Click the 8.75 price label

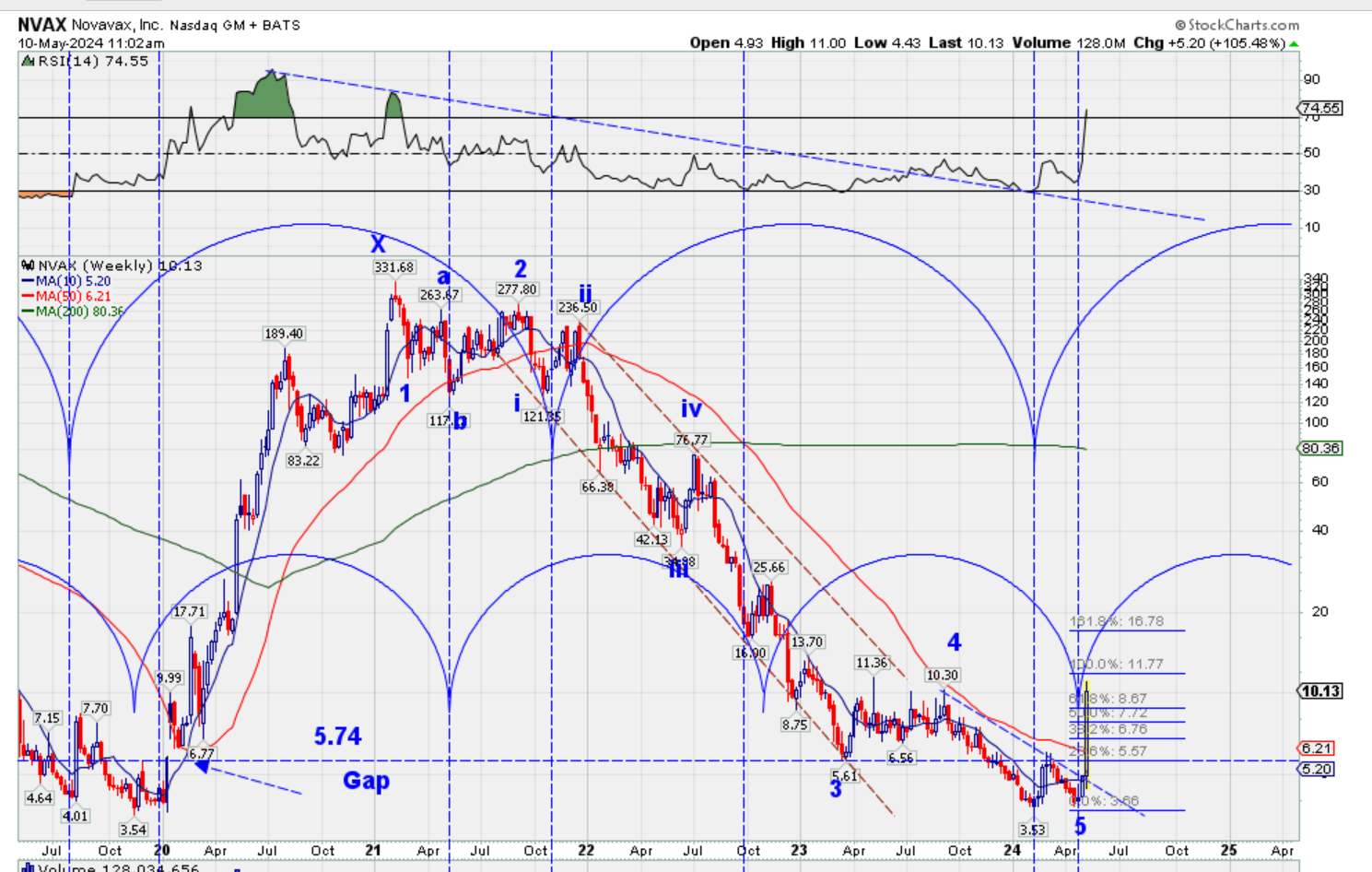point(794,725)
